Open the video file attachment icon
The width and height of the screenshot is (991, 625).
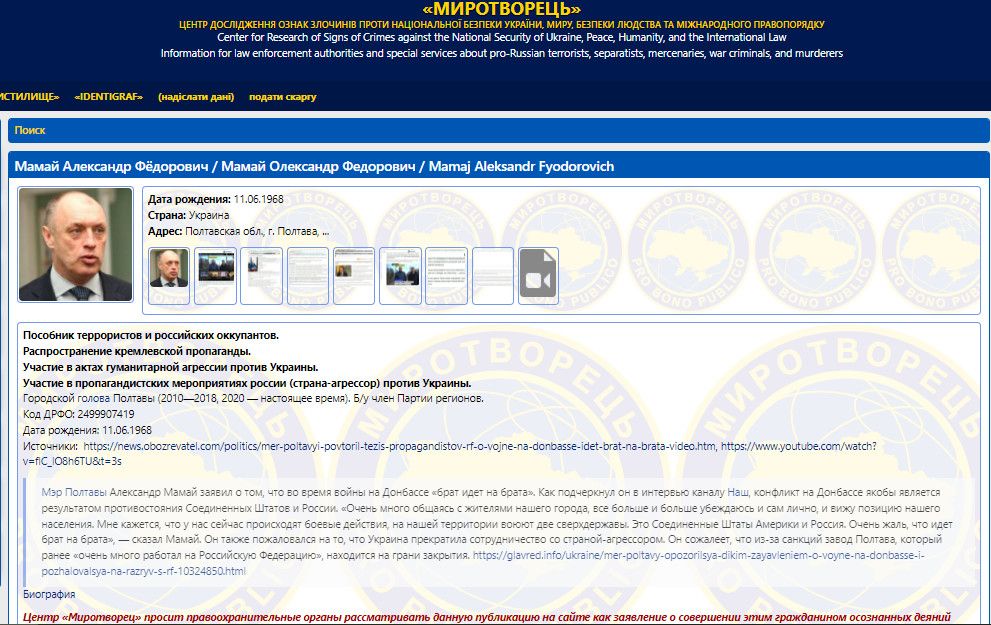tap(538, 276)
